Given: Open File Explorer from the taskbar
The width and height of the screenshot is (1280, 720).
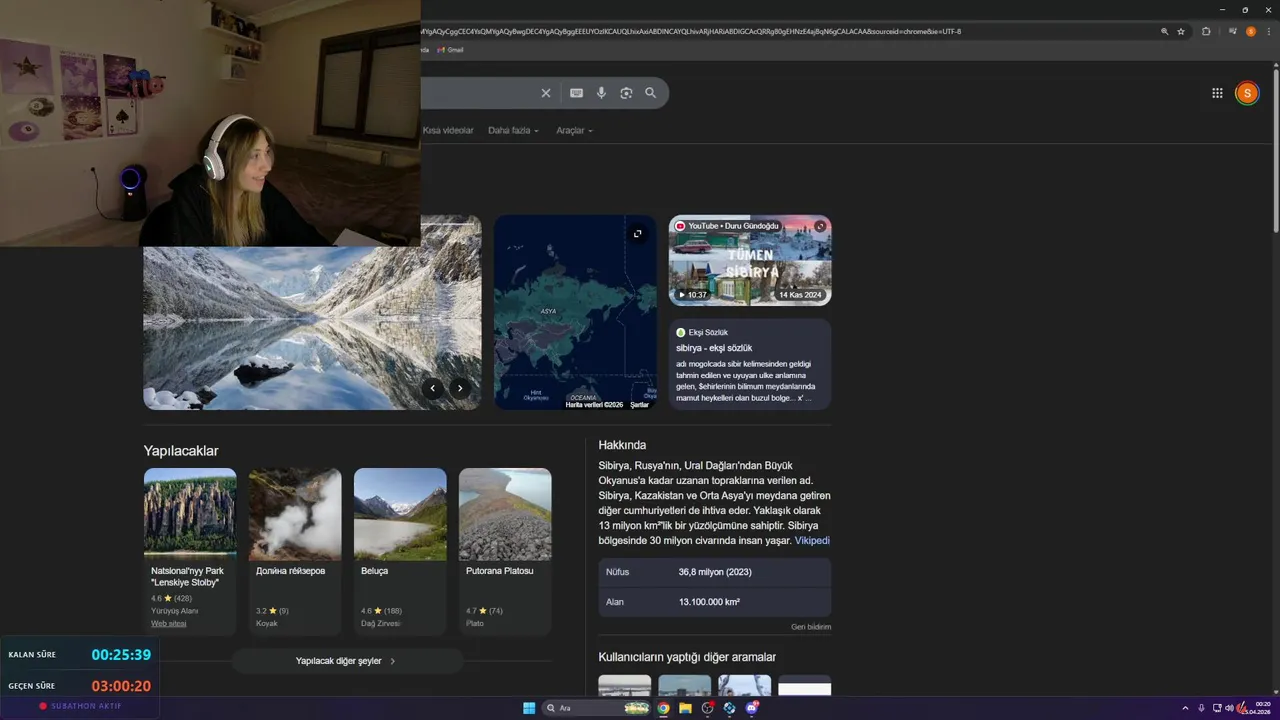Looking at the screenshot, I should pyautogui.click(x=685, y=708).
